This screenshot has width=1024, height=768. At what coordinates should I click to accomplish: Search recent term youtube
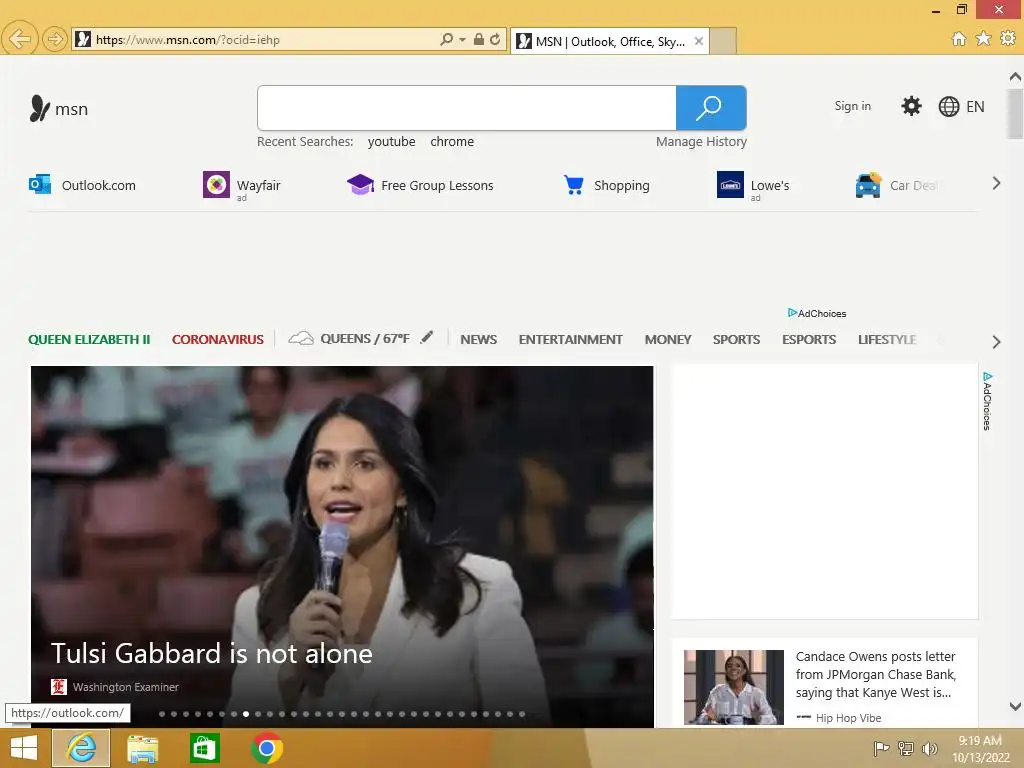391,142
